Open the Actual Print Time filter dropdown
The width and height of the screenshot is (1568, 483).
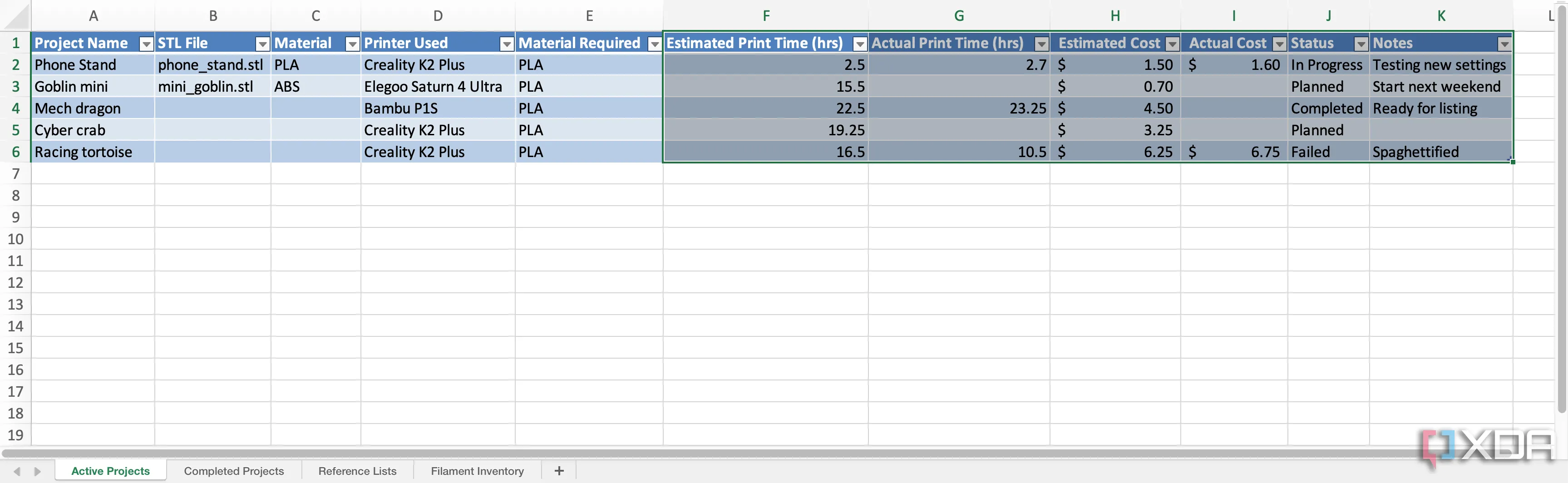[x=1041, y=44]
